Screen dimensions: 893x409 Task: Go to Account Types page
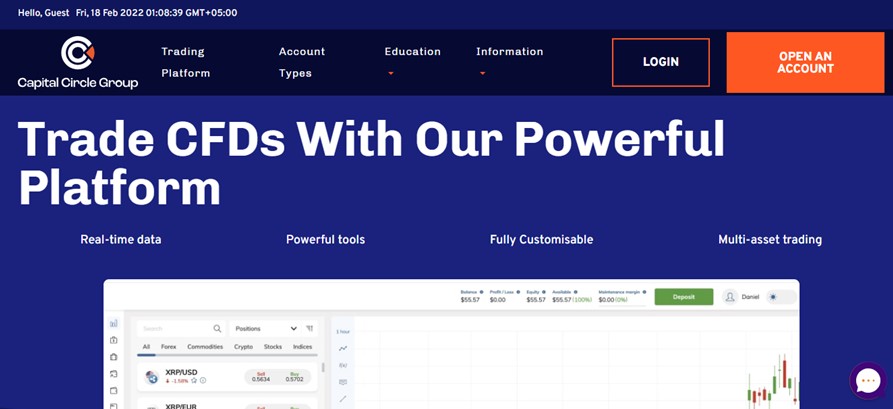click(302, 62)
